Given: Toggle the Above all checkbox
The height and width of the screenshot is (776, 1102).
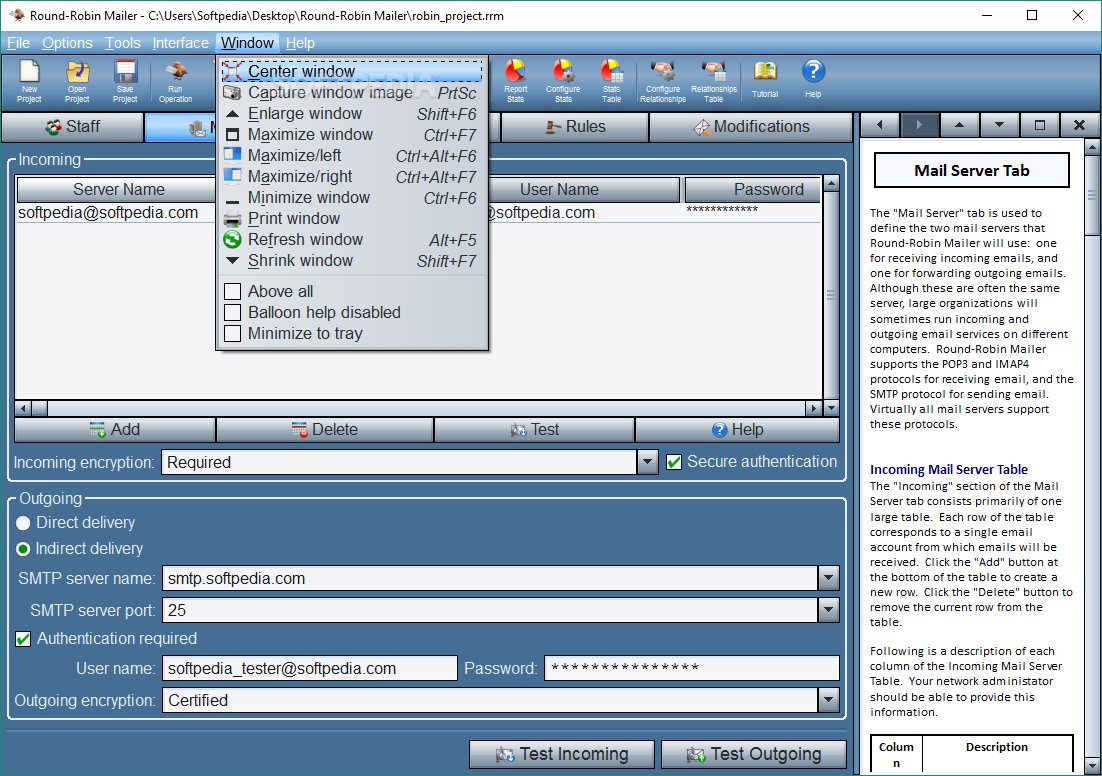Looking at the screenshot, I should [233, 291].
